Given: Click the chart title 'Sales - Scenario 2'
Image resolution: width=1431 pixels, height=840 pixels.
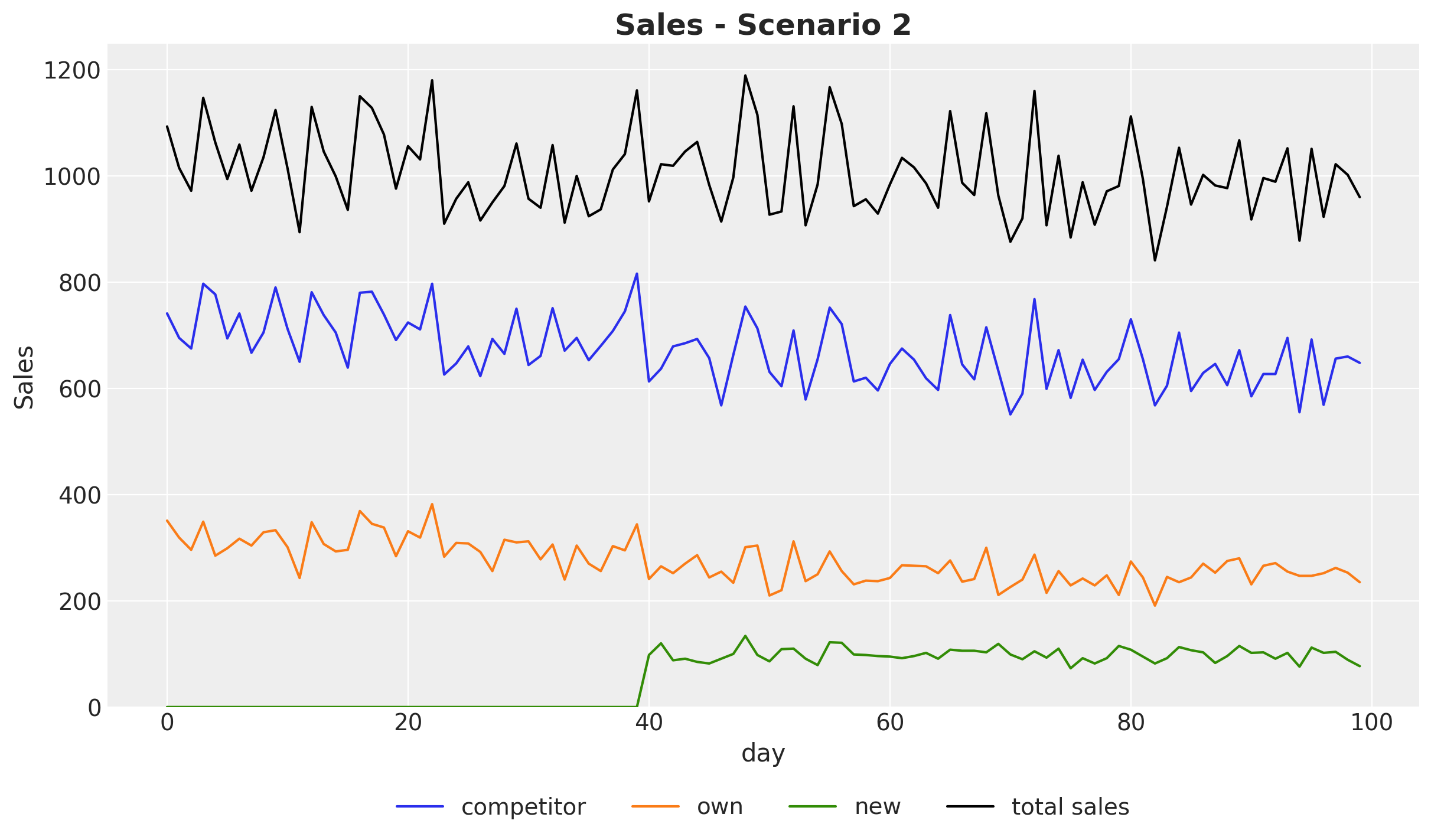Looking at the screenshot, I should [x=763, y=25].
